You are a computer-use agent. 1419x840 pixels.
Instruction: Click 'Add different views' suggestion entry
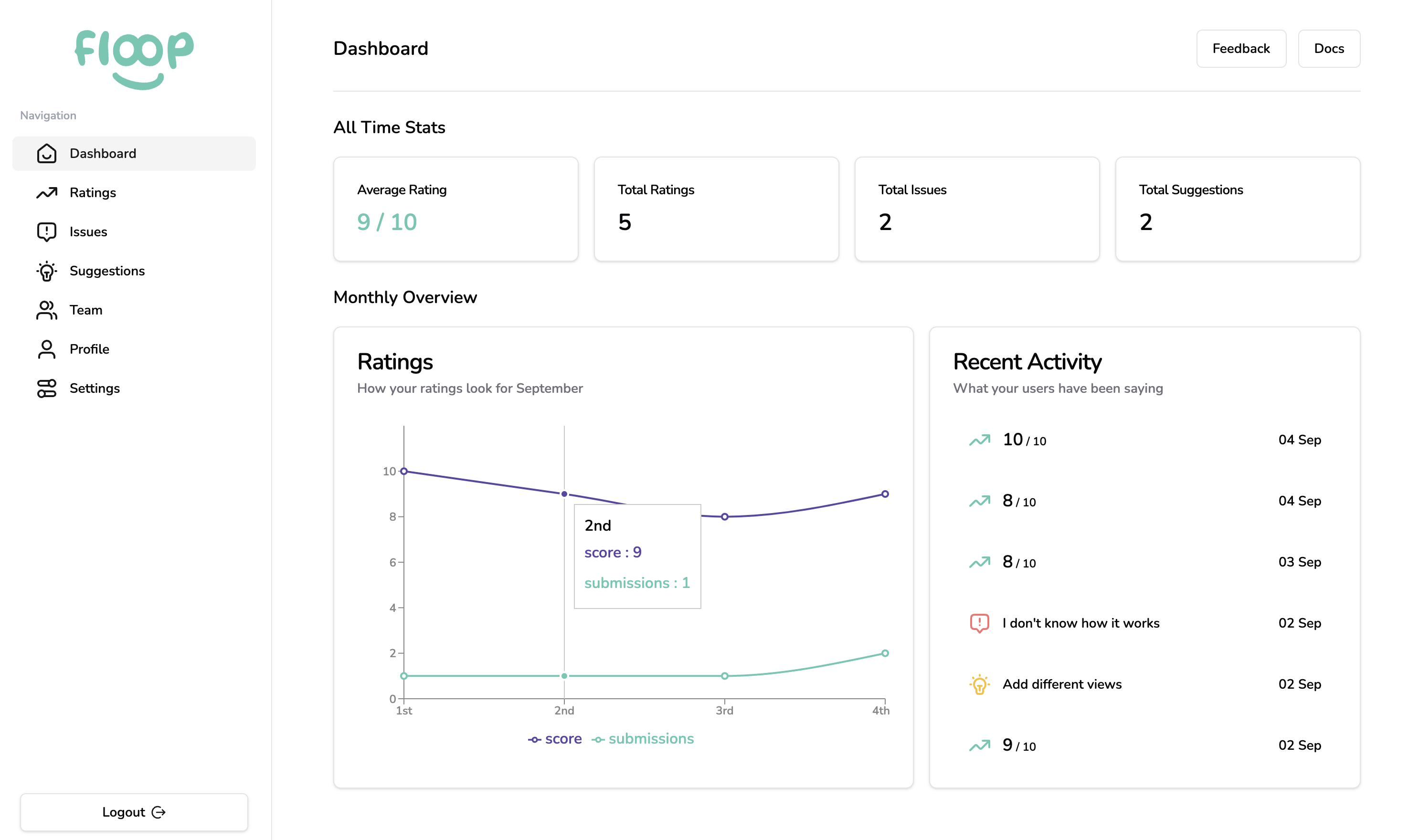[1145, 684]
